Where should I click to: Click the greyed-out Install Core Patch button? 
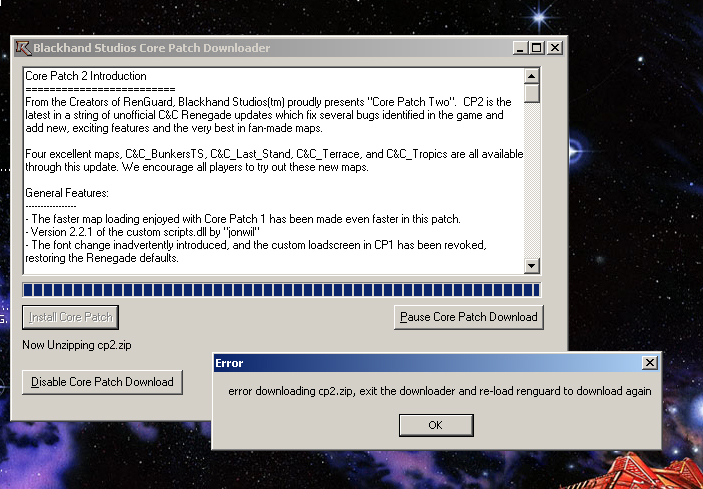pyautogui.click(x=70, y=317)
